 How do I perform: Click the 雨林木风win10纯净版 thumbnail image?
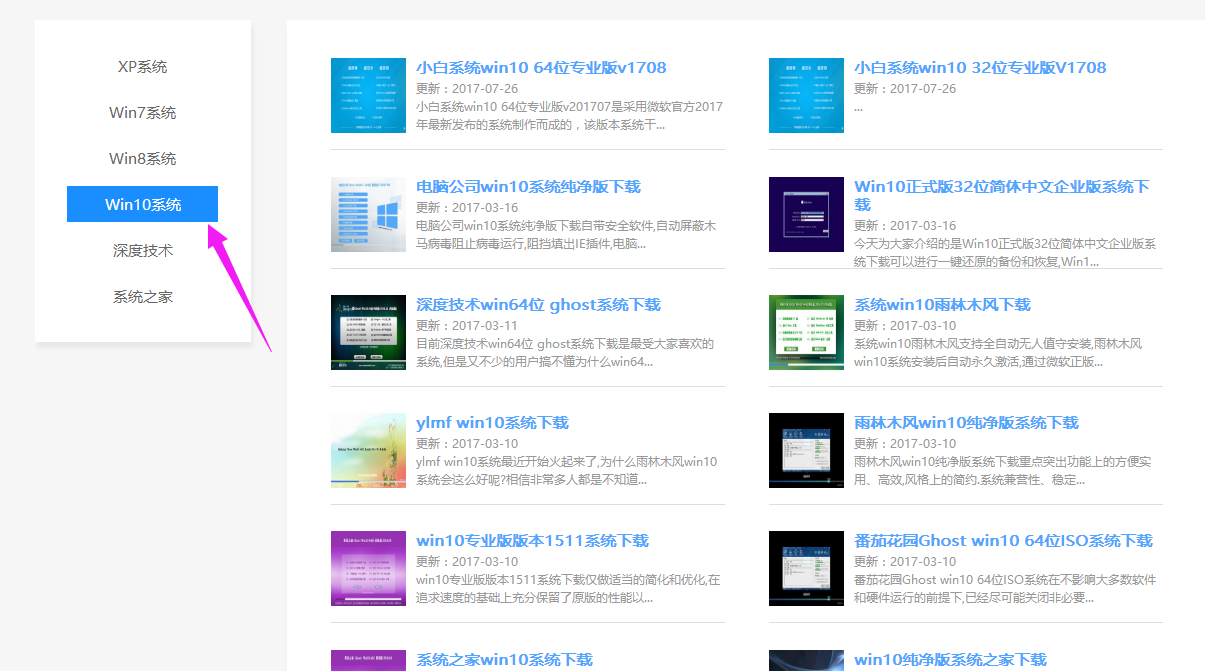(x=806, y=450)
